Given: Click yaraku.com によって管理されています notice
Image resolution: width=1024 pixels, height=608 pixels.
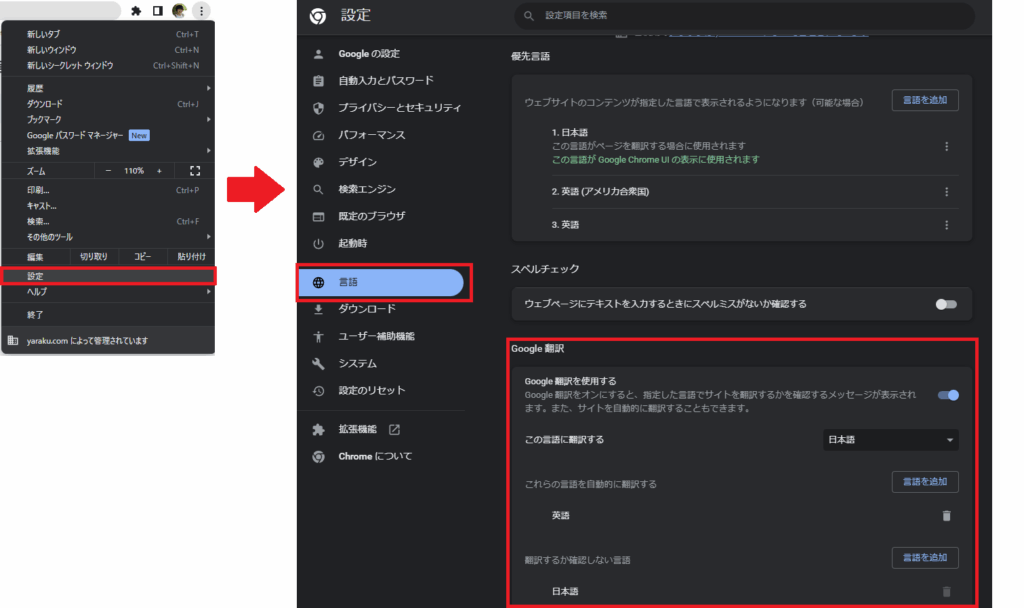Looking at the screenshot, I should tap(108, 340).
